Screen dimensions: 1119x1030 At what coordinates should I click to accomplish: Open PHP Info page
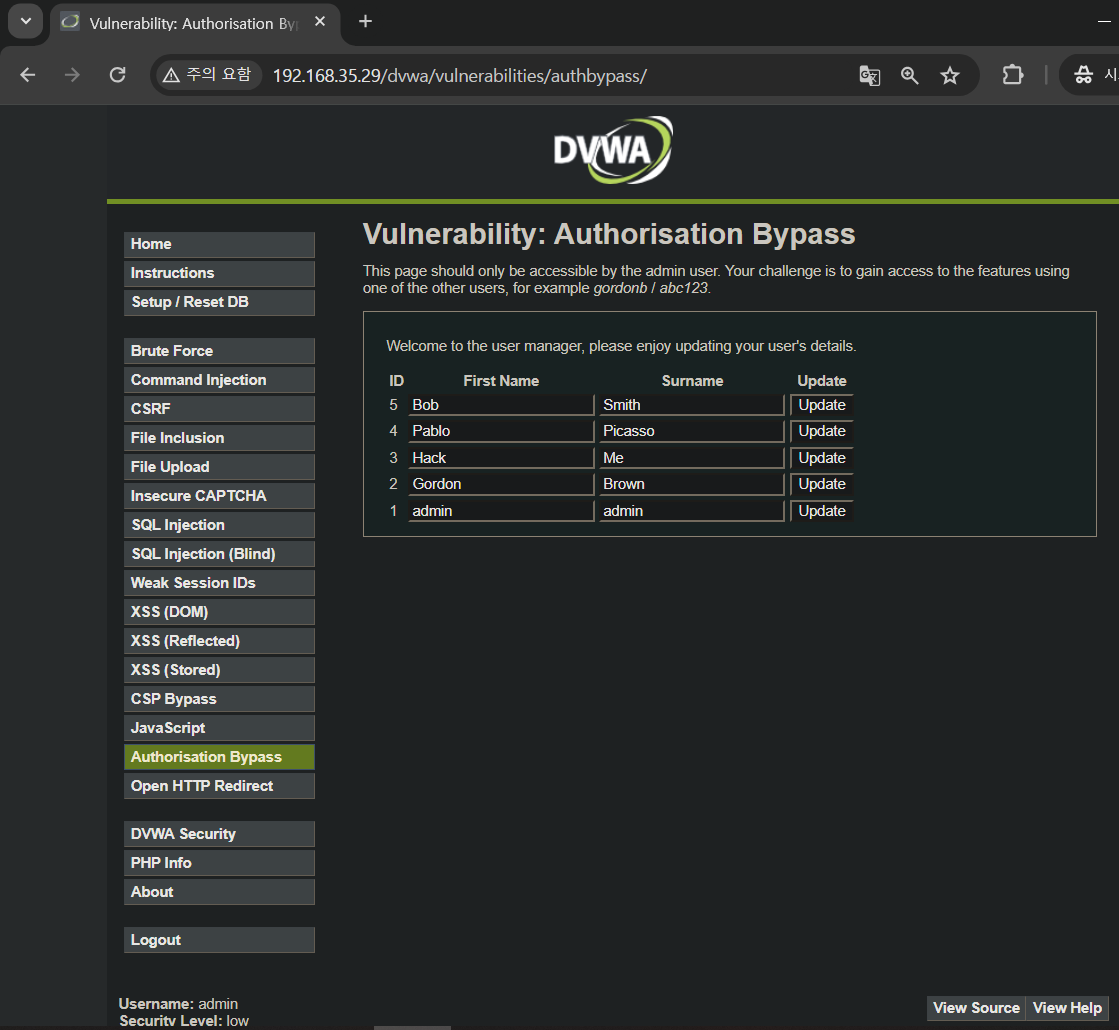pyautogui.click(x=219, y=863)
